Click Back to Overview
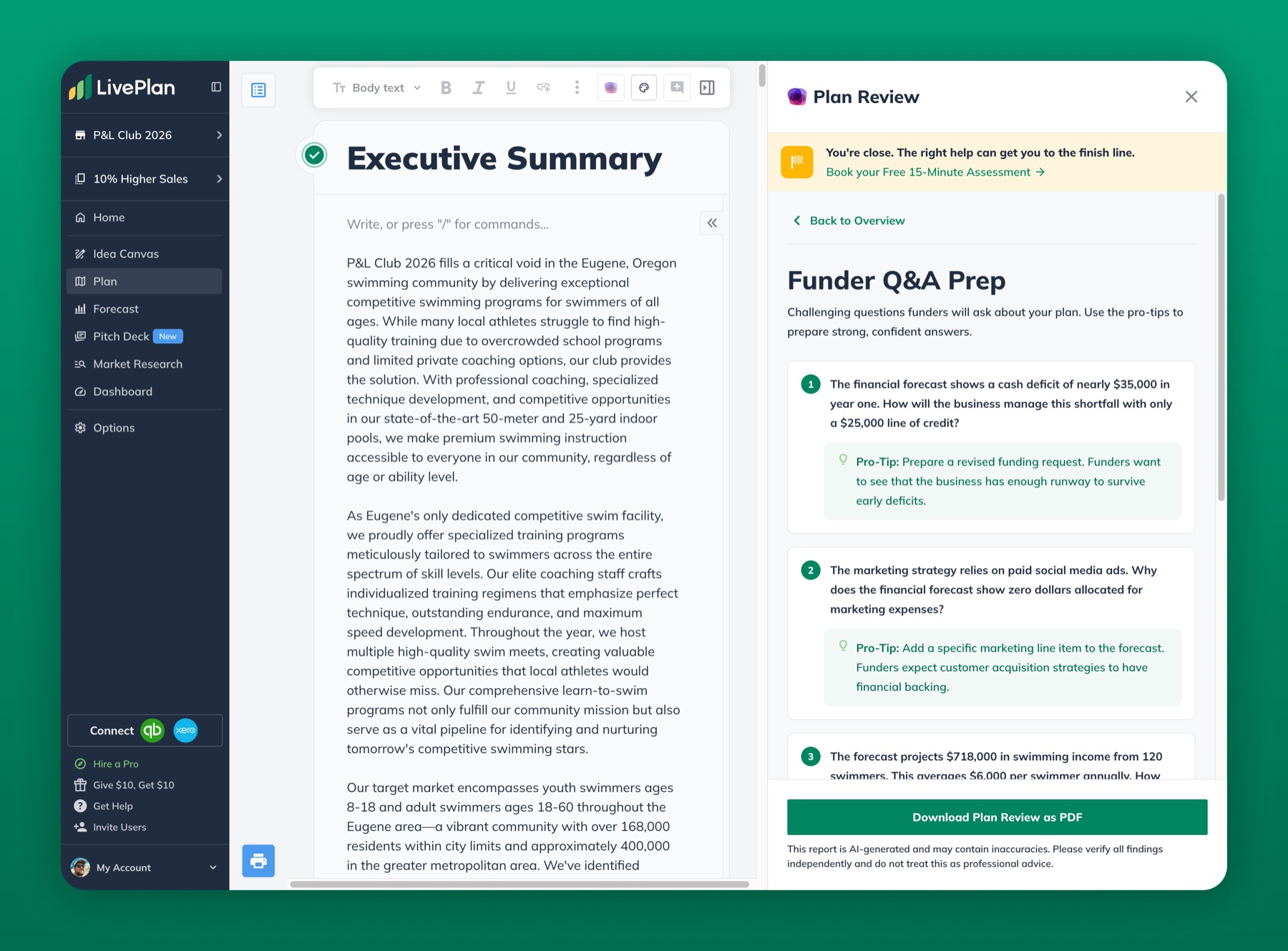This screenshot has height=951, width=1288. 849,221
